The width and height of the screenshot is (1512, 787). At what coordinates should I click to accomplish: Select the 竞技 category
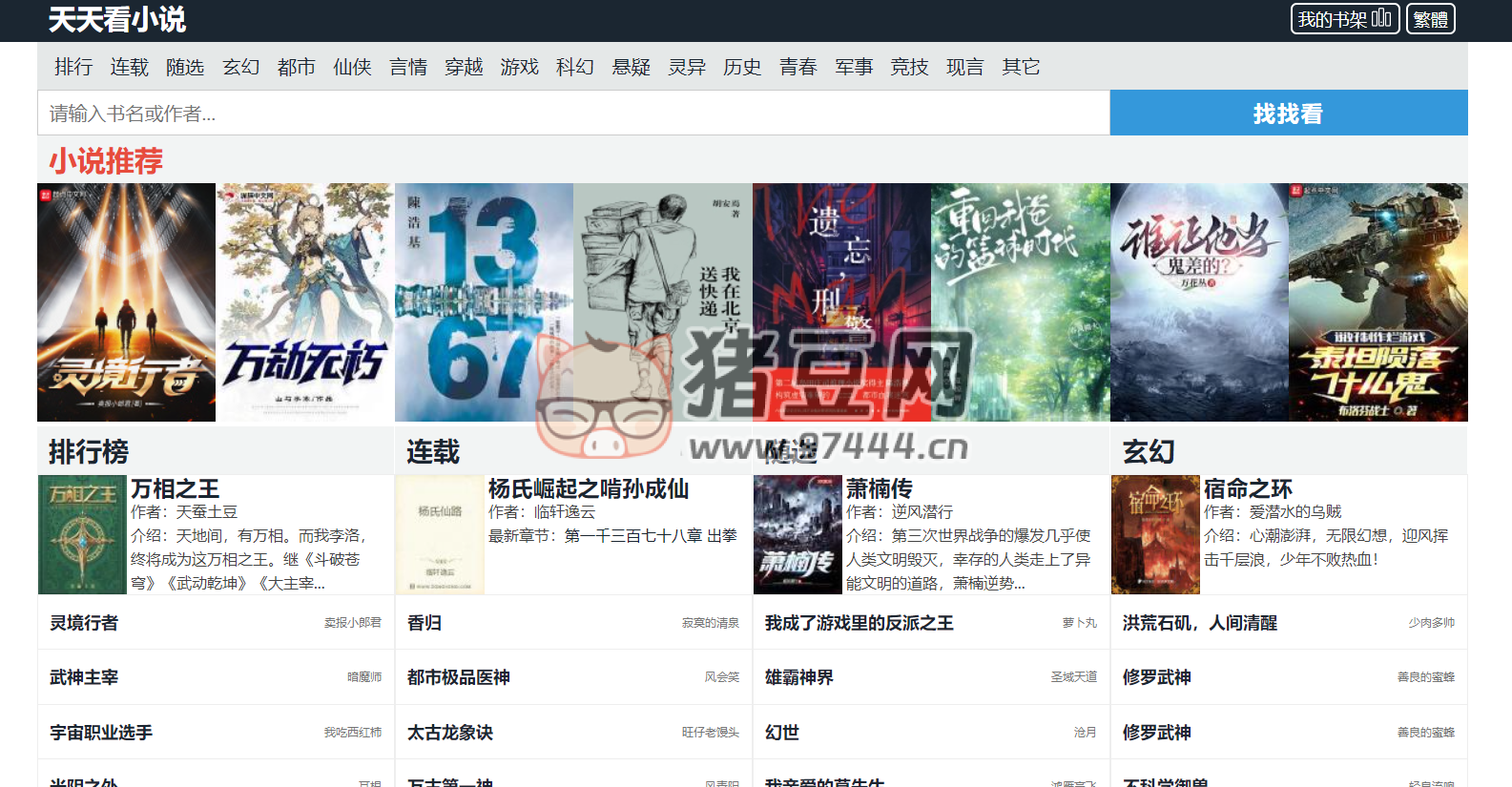pyautogui.click(x=910, y=67)
